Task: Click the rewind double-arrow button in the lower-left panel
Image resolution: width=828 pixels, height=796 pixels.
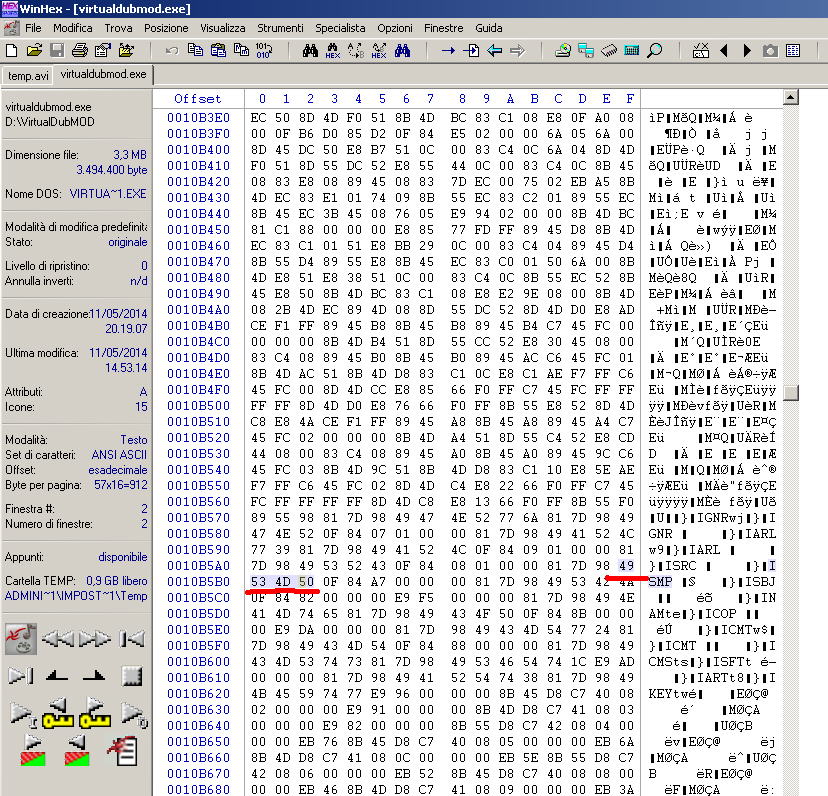Action: (58, 639)
